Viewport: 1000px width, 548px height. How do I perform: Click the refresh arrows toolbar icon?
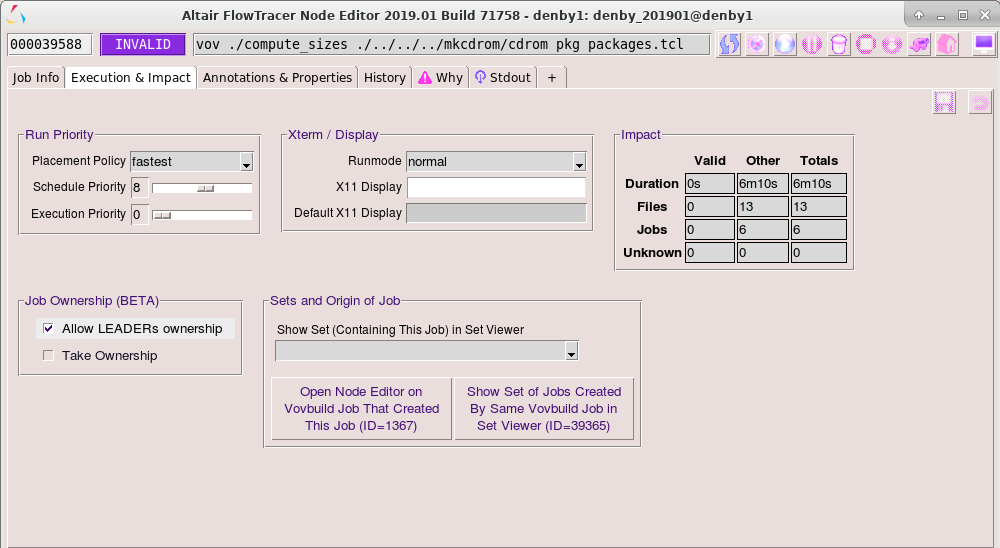(730, 45)
